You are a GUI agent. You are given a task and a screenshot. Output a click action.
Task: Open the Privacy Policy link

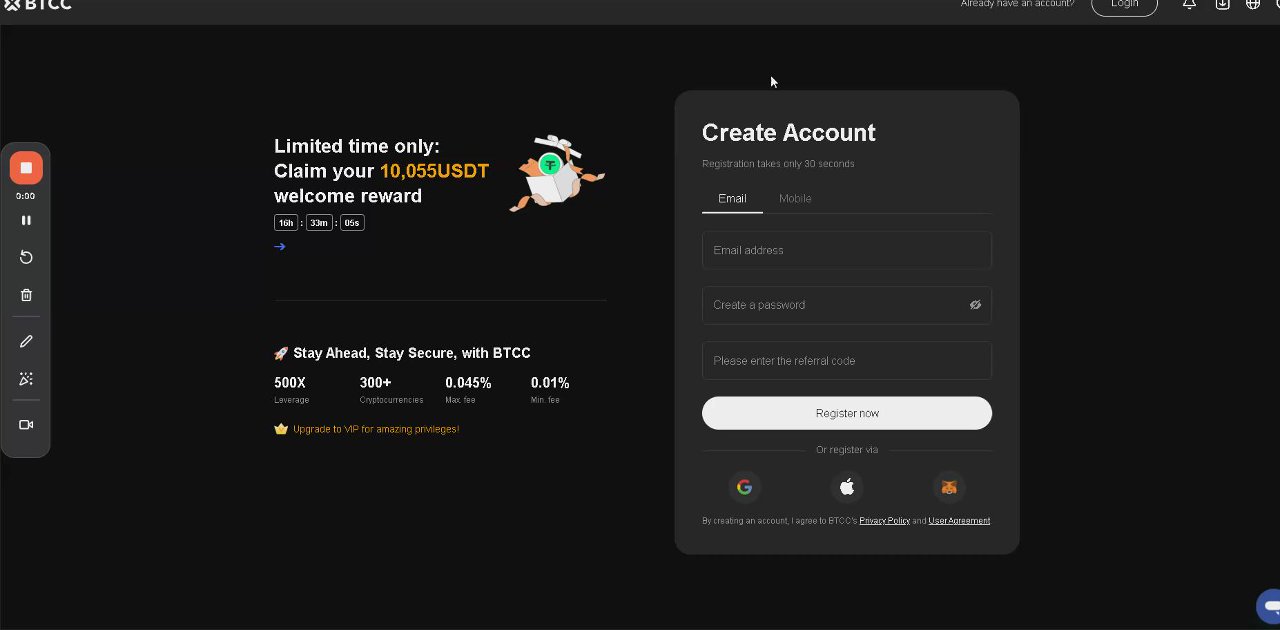tap(884, 520)
